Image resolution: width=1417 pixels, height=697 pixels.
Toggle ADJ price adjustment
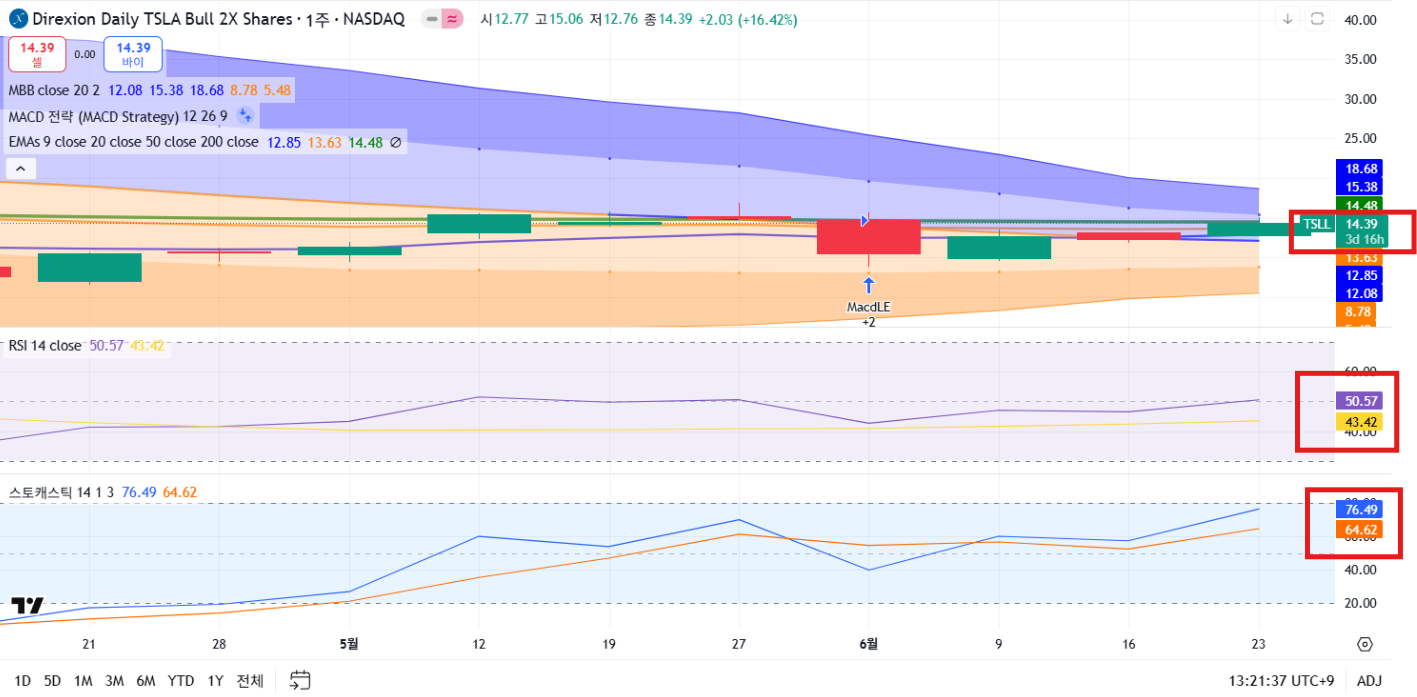coord(1369,681)
